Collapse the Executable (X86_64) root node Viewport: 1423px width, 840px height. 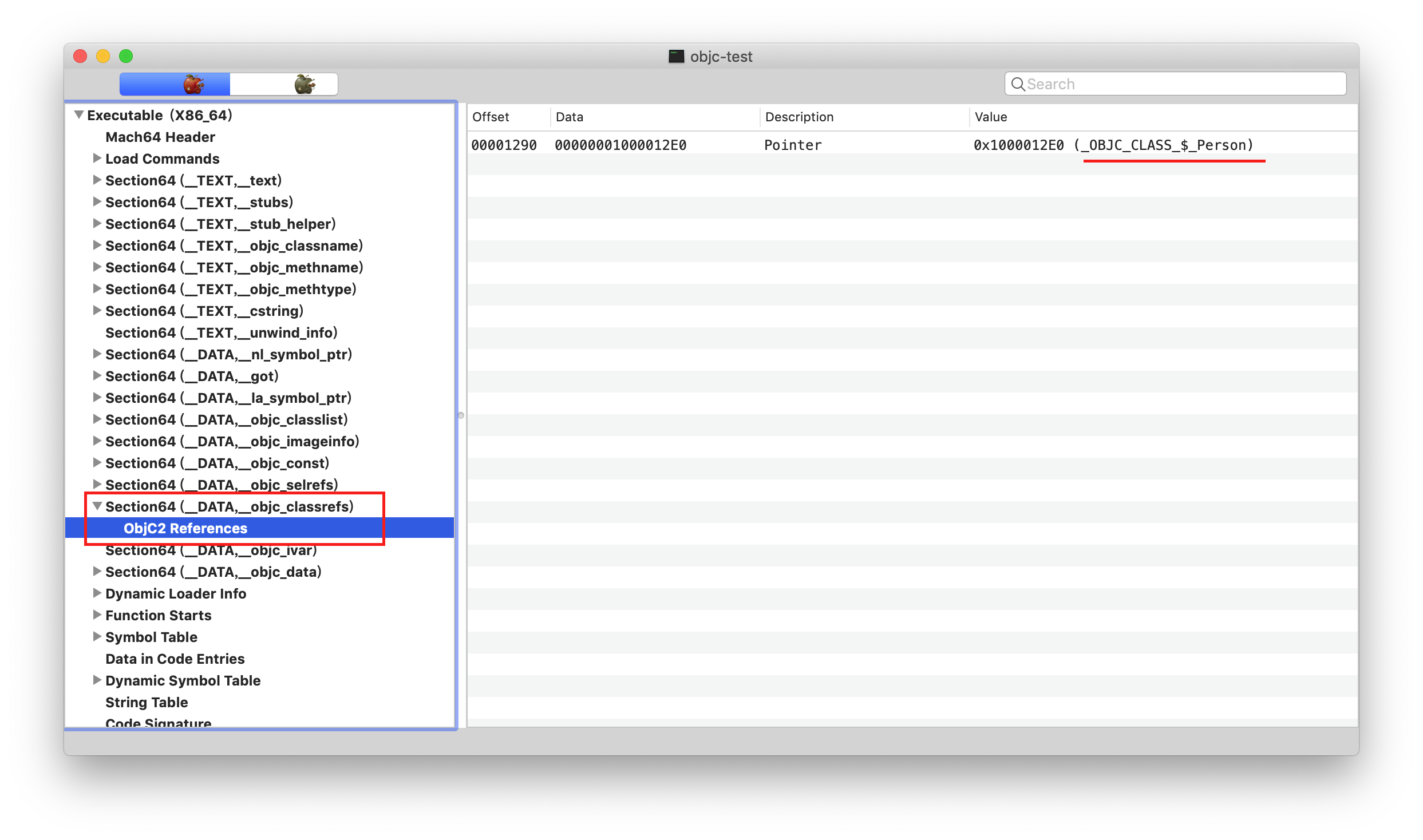[x=79, y=115]
